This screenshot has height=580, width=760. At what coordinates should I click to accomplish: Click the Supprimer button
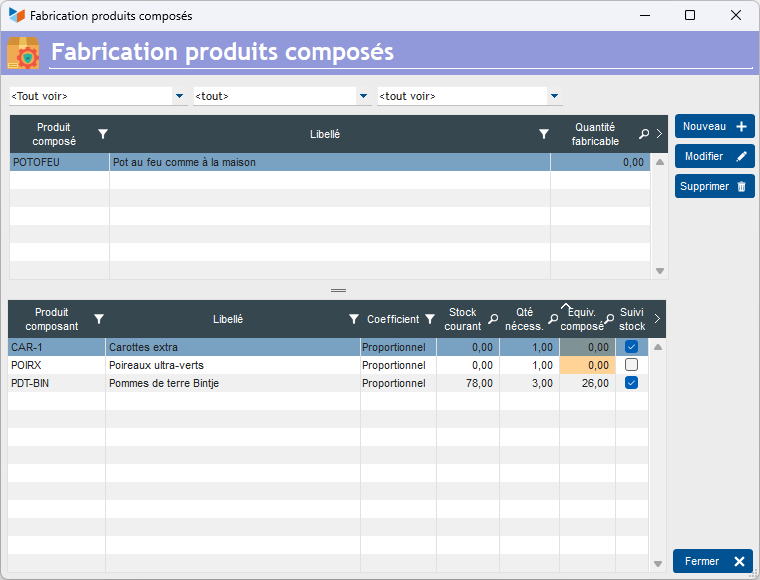(714, 186)
